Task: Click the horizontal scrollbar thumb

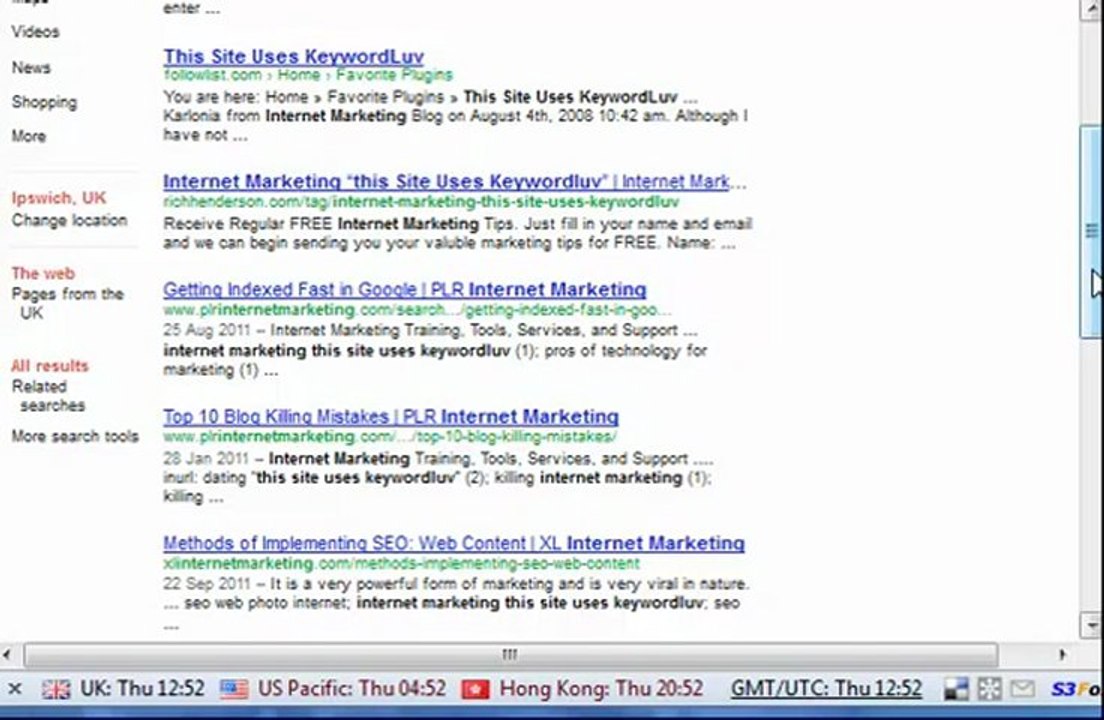Action: coord(510,655)
